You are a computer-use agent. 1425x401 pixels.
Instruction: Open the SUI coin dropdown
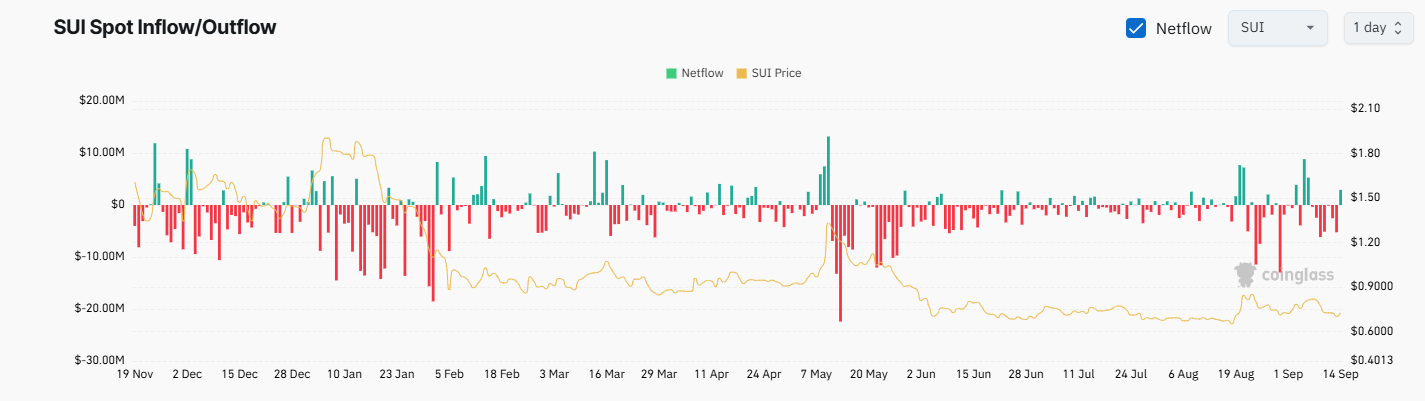point(1277,28)
